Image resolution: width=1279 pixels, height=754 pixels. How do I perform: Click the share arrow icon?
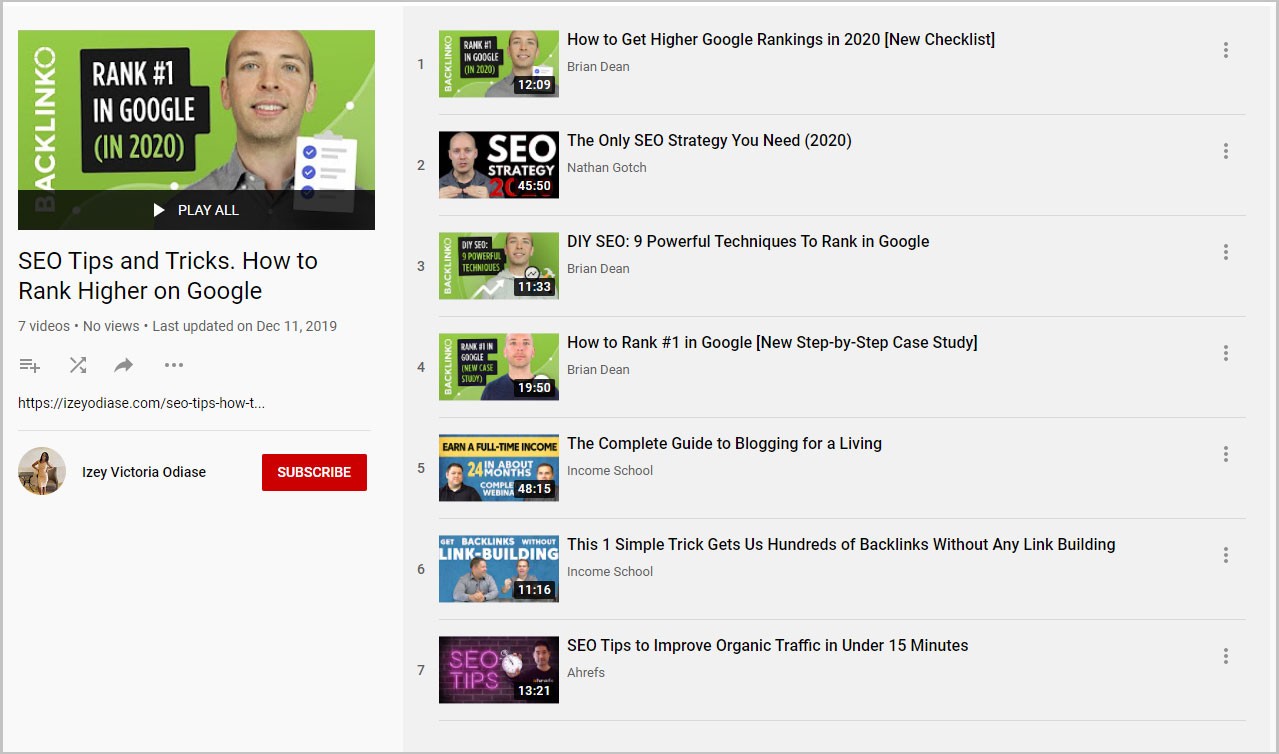(x=124, y=366)
